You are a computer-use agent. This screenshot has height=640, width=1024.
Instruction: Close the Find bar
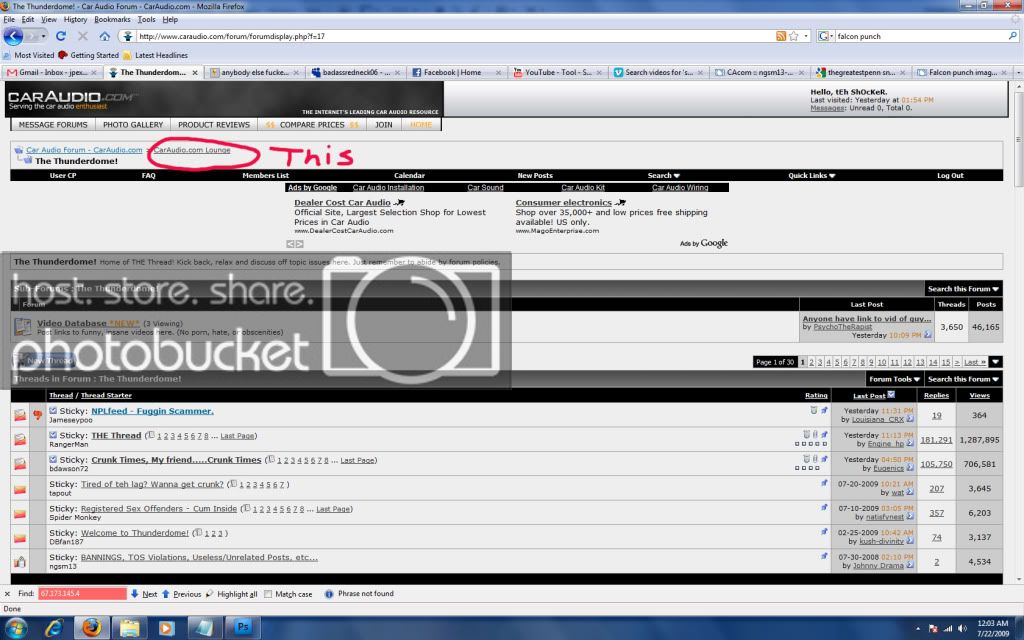pos(7,594)
